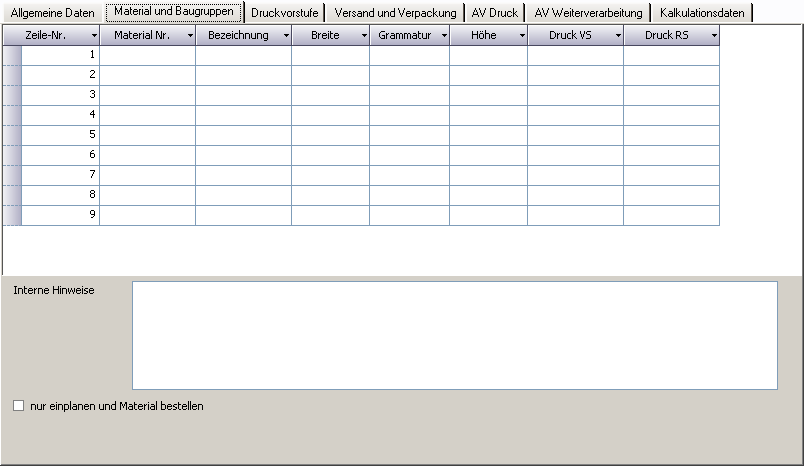Switch to the Druckvorstufe tab

click(x=285, y=13)
